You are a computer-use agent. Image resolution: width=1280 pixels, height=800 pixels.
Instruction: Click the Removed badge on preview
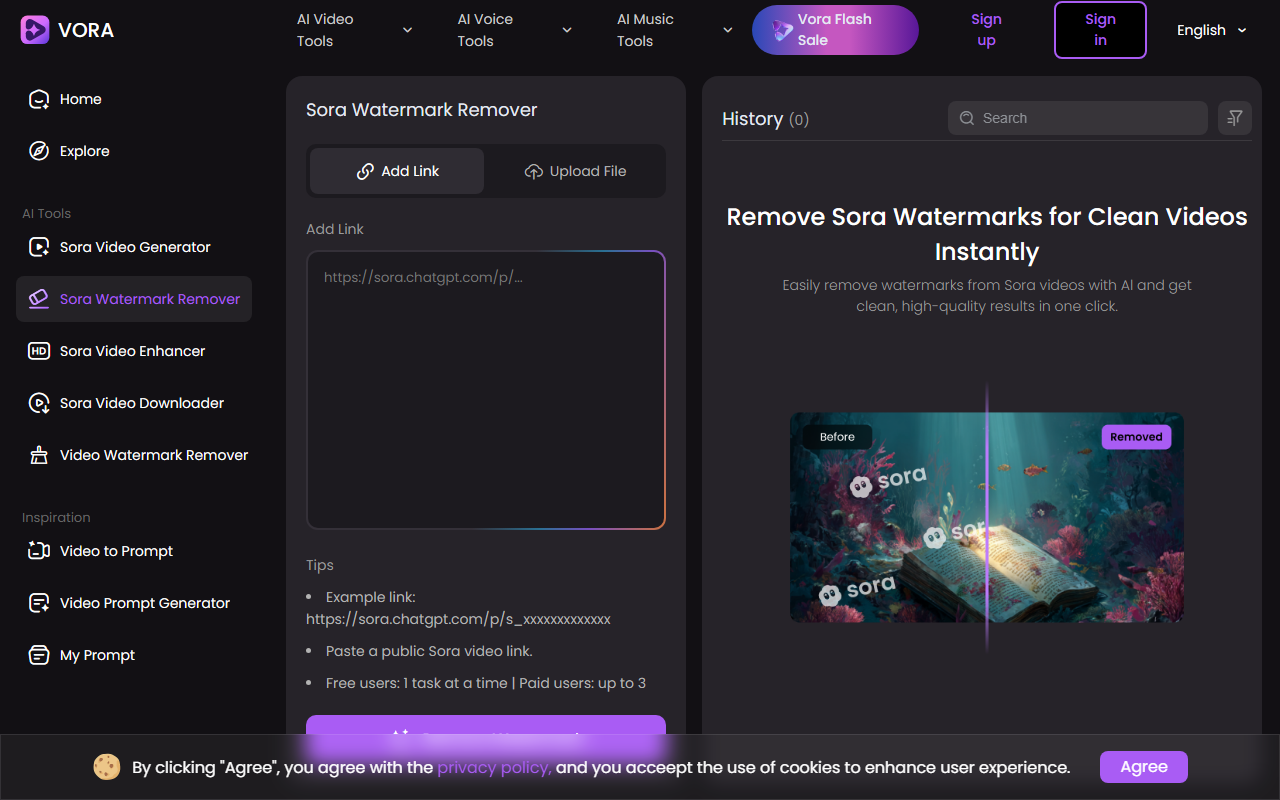[x=1136, y=437]
